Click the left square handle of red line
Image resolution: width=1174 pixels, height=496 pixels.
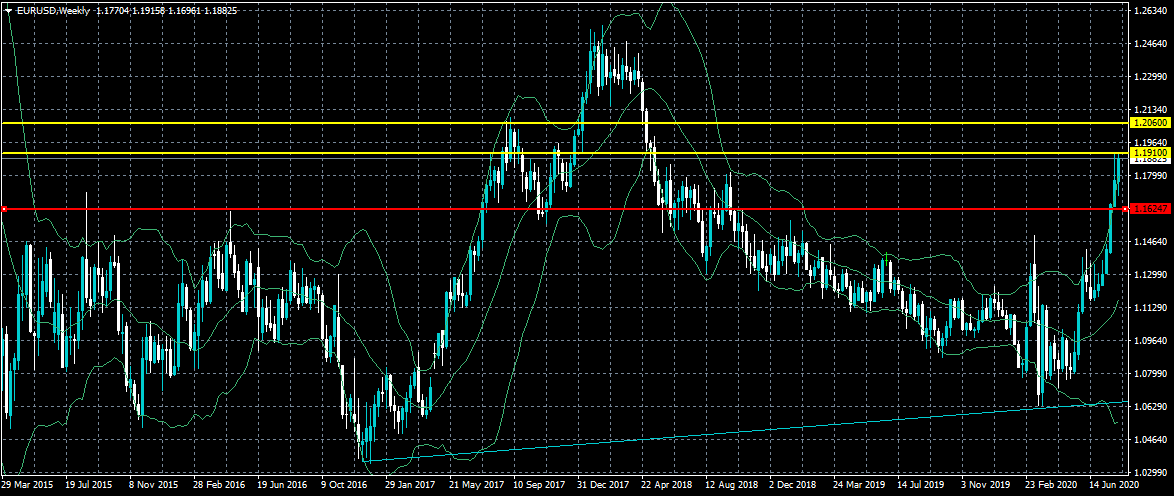pyautogui.click(x=4, y=209)
